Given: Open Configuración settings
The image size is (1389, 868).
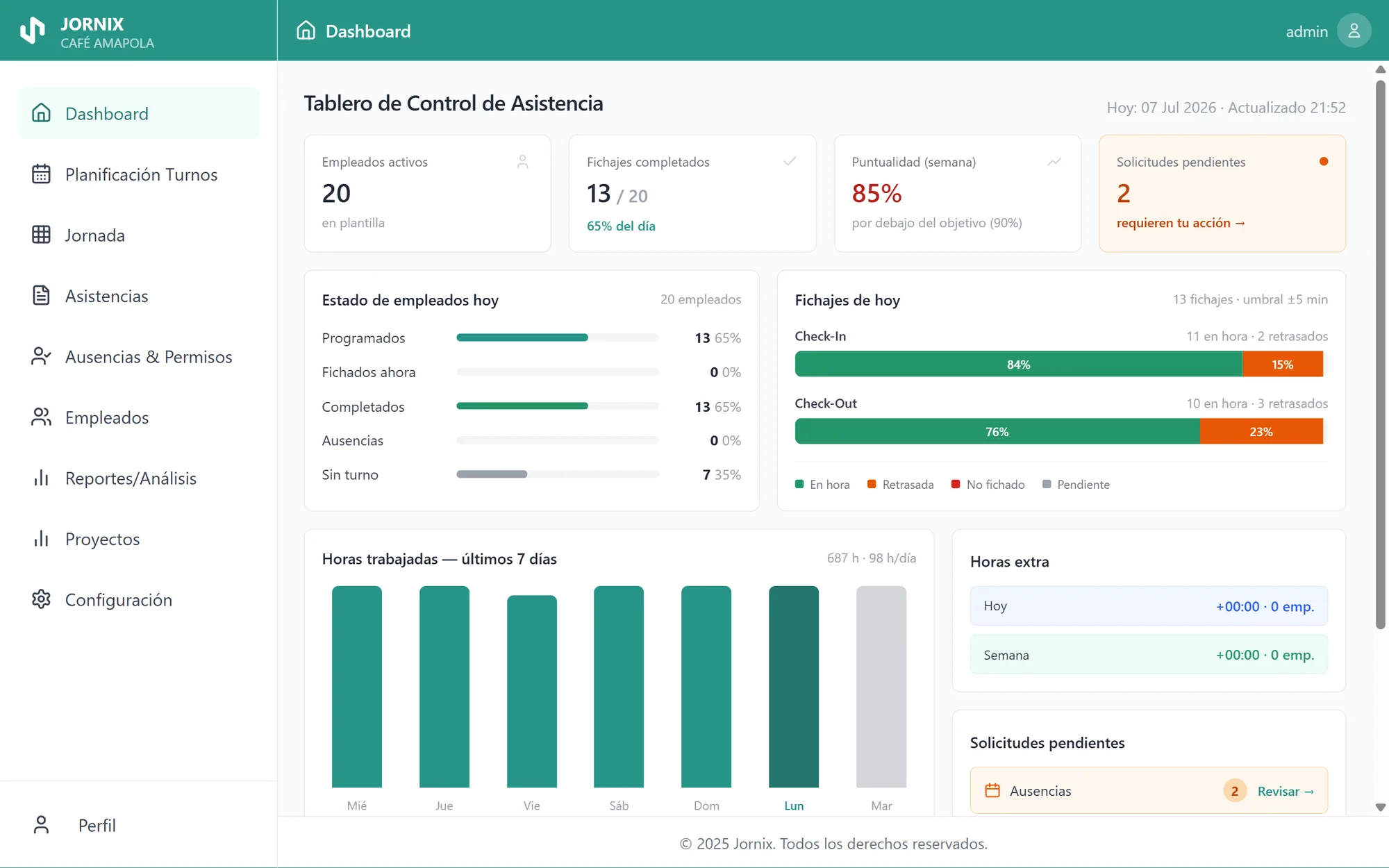Looking at the screenshot, I should point(138,599).
